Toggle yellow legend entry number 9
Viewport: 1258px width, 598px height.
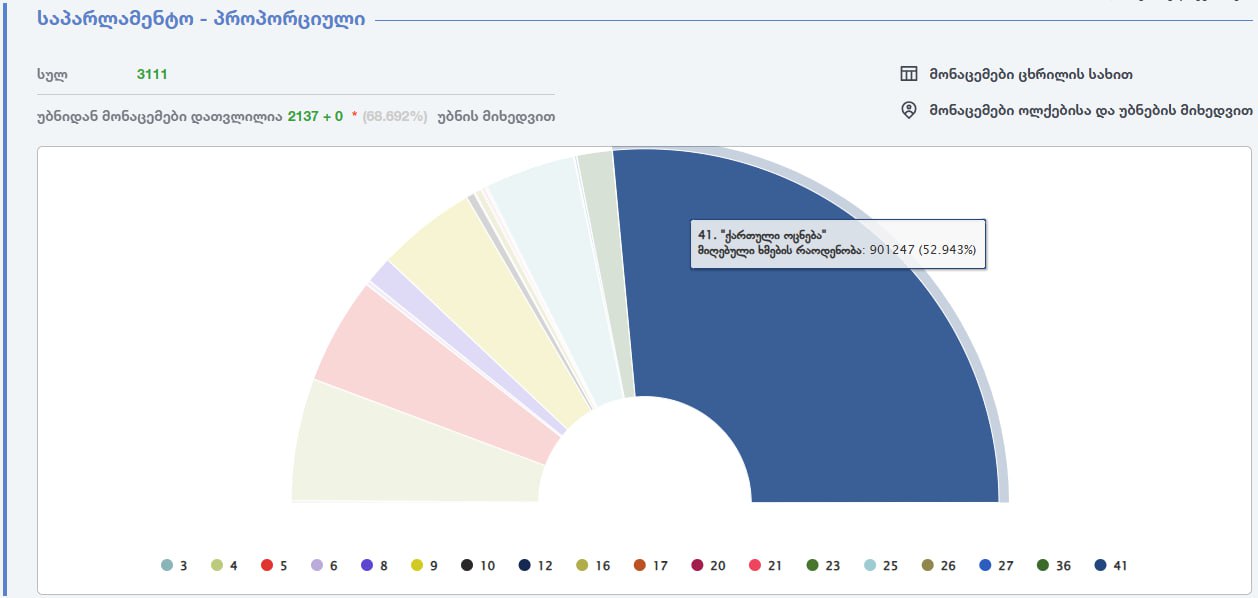[x=424, y=565]
